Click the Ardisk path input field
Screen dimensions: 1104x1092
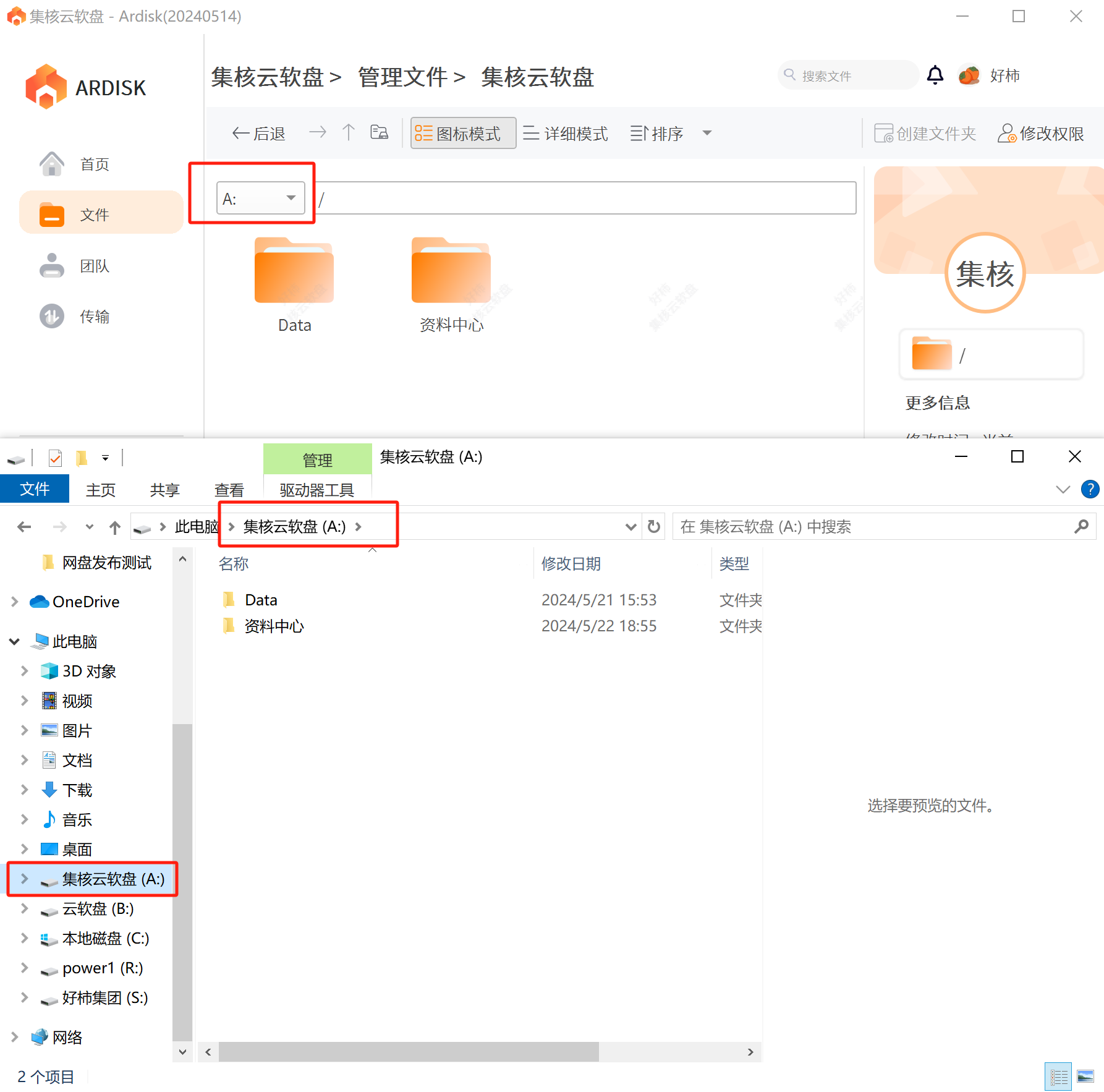[x=586, y=198]
